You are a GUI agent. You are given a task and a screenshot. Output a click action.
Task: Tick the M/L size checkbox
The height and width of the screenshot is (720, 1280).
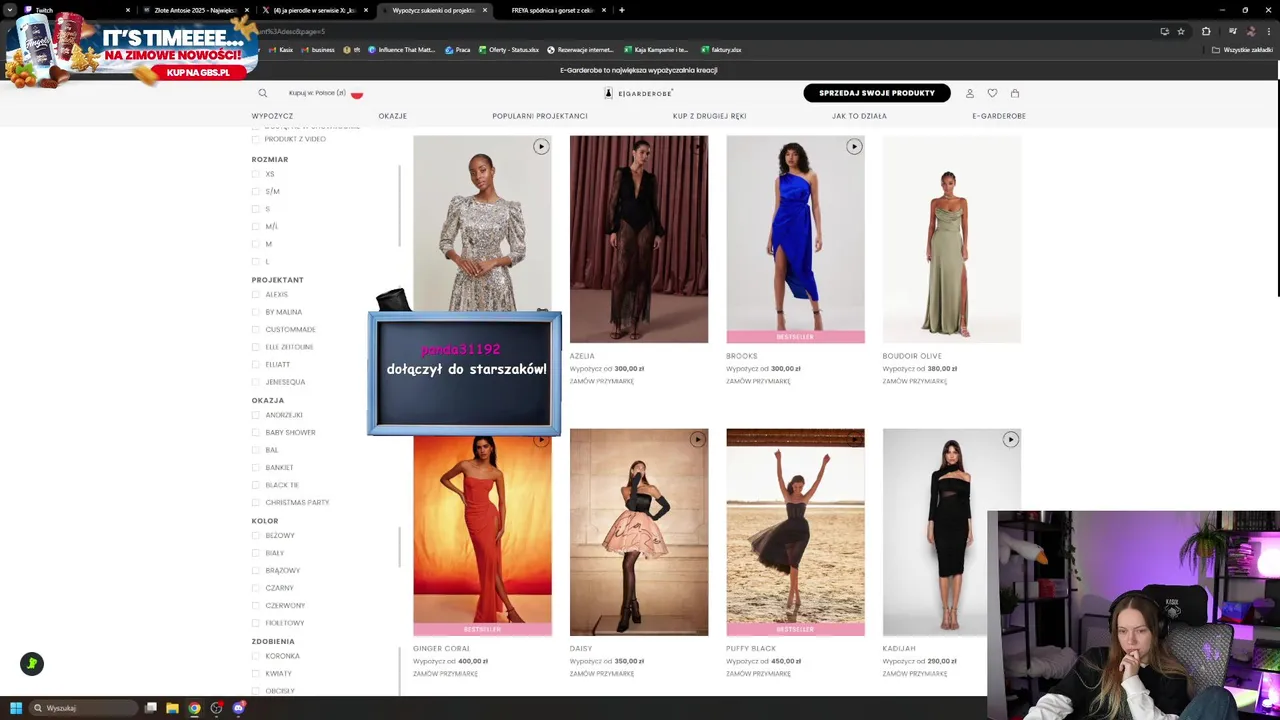(x=256, y=226)
